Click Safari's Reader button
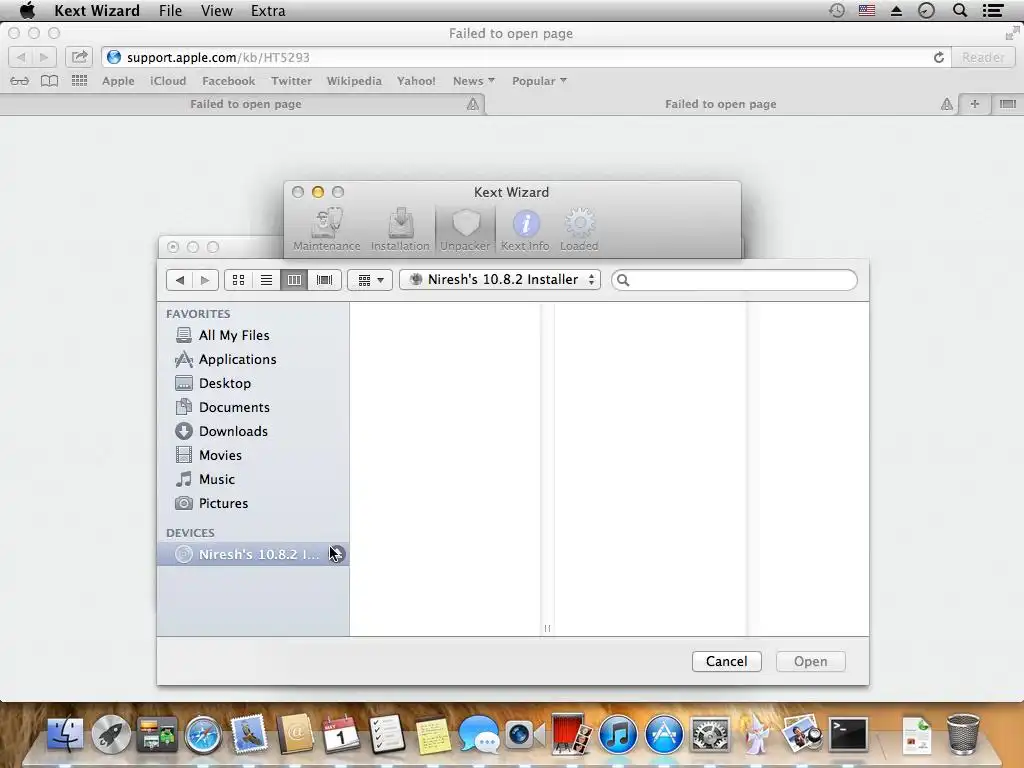The width and height of the screenshot is (1024, 768). pyautogui.click(x=983, y=57)
